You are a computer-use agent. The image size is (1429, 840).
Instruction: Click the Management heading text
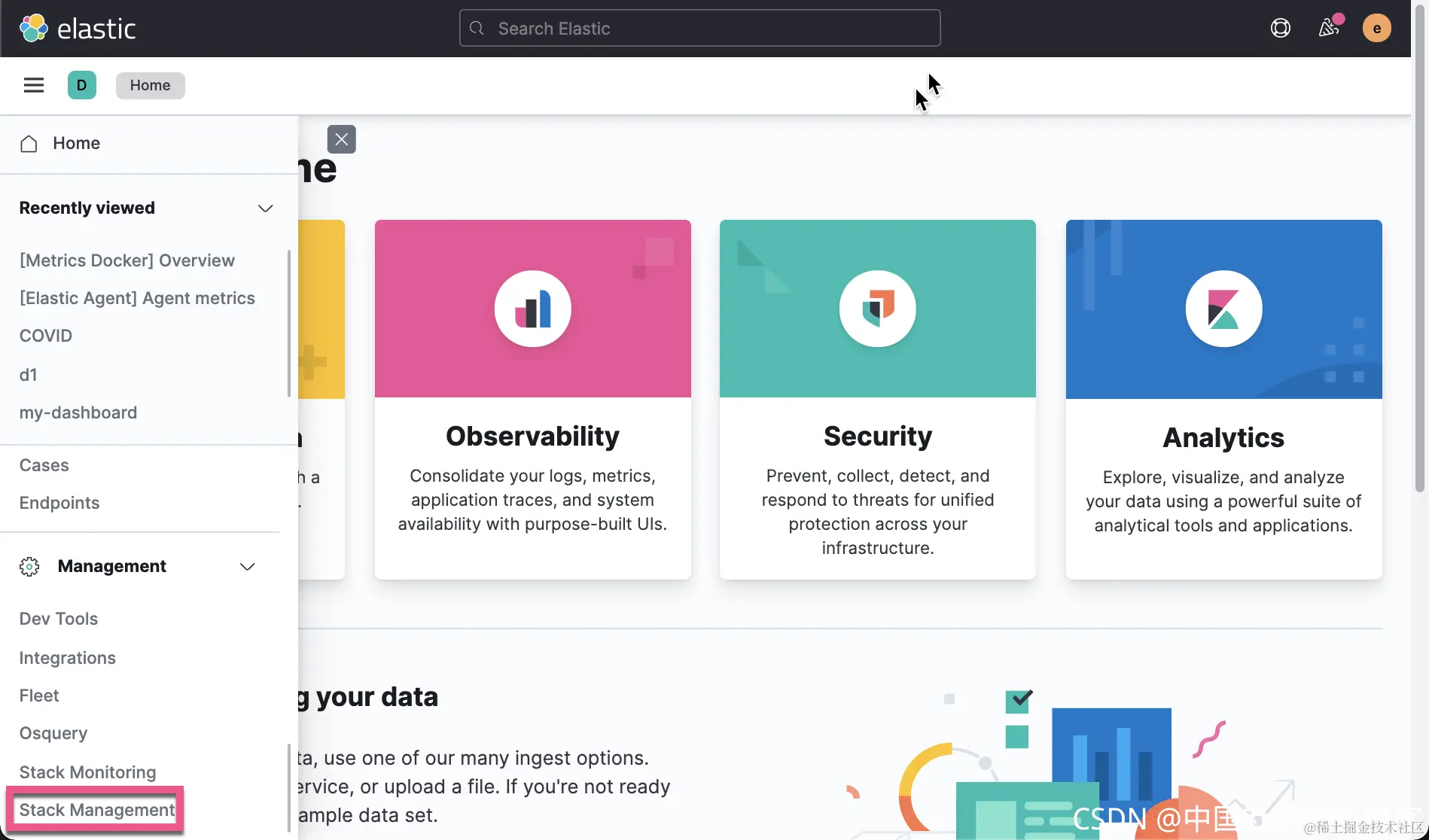click(112, 567)
